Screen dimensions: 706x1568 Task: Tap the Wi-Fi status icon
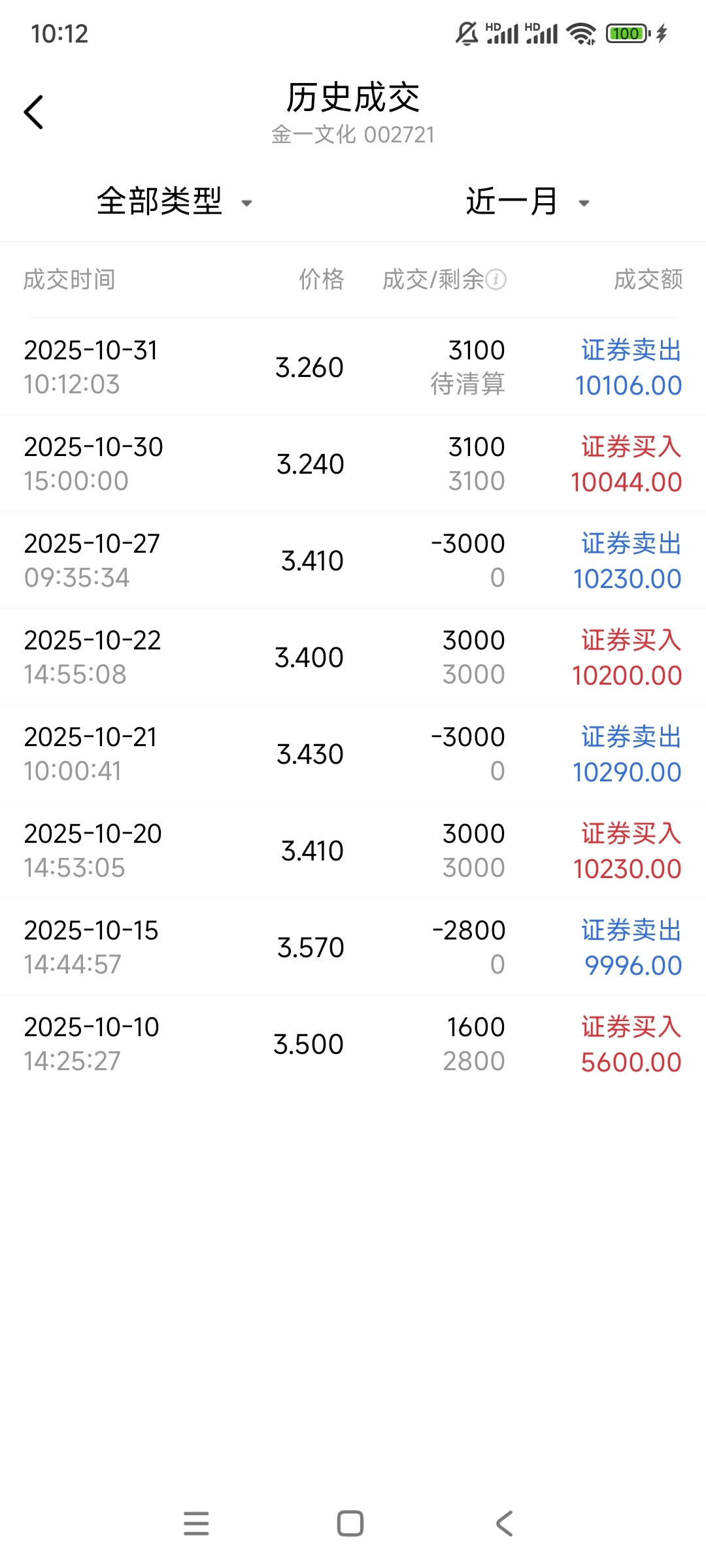tap(580, 33)
